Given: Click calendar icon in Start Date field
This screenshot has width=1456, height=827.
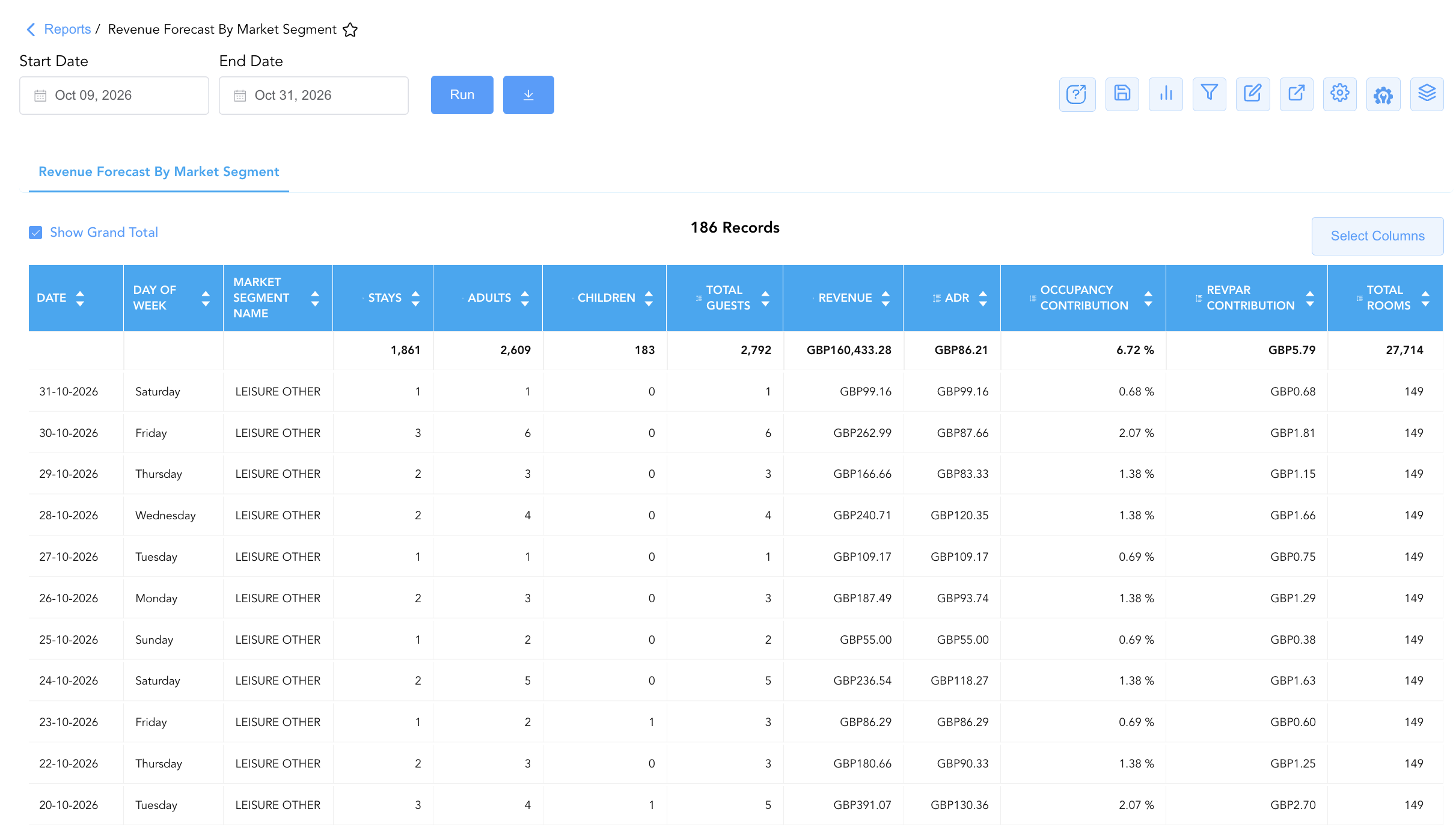Looking at the screenshot, I should coord(40,96).
